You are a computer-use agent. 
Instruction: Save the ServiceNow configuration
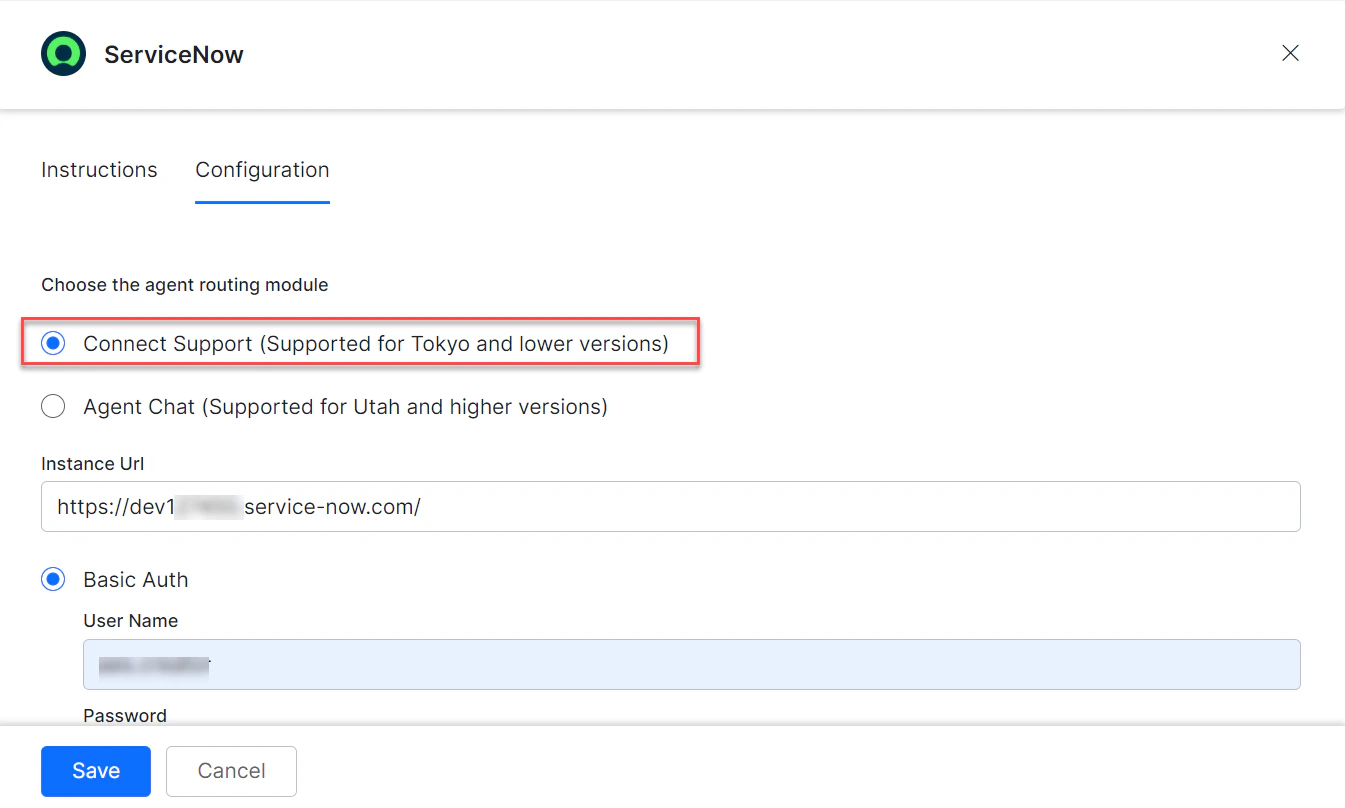point(95,770)
